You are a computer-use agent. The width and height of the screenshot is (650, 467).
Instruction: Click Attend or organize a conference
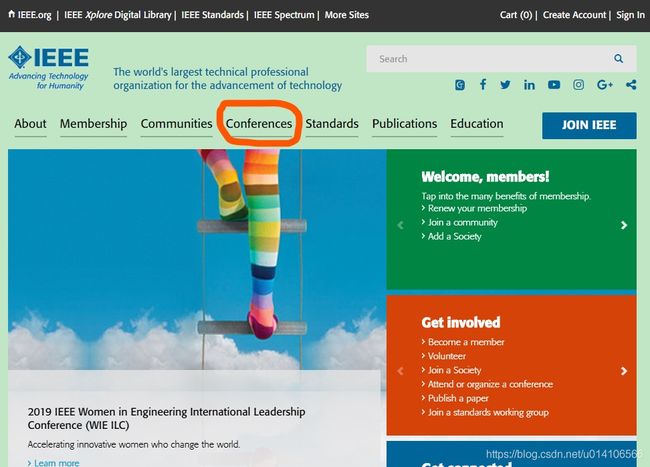point(490,385)
